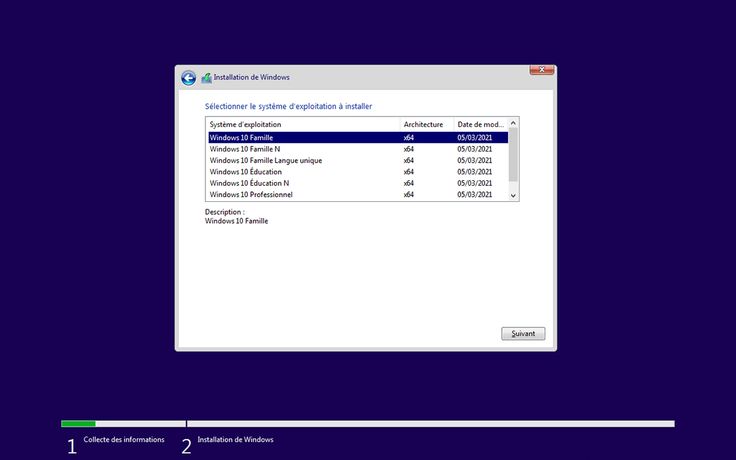The width and height of the screenshot is (736, 460).
Task: Close the Installation de Windows dialog
Action: (x=542, y=69)
